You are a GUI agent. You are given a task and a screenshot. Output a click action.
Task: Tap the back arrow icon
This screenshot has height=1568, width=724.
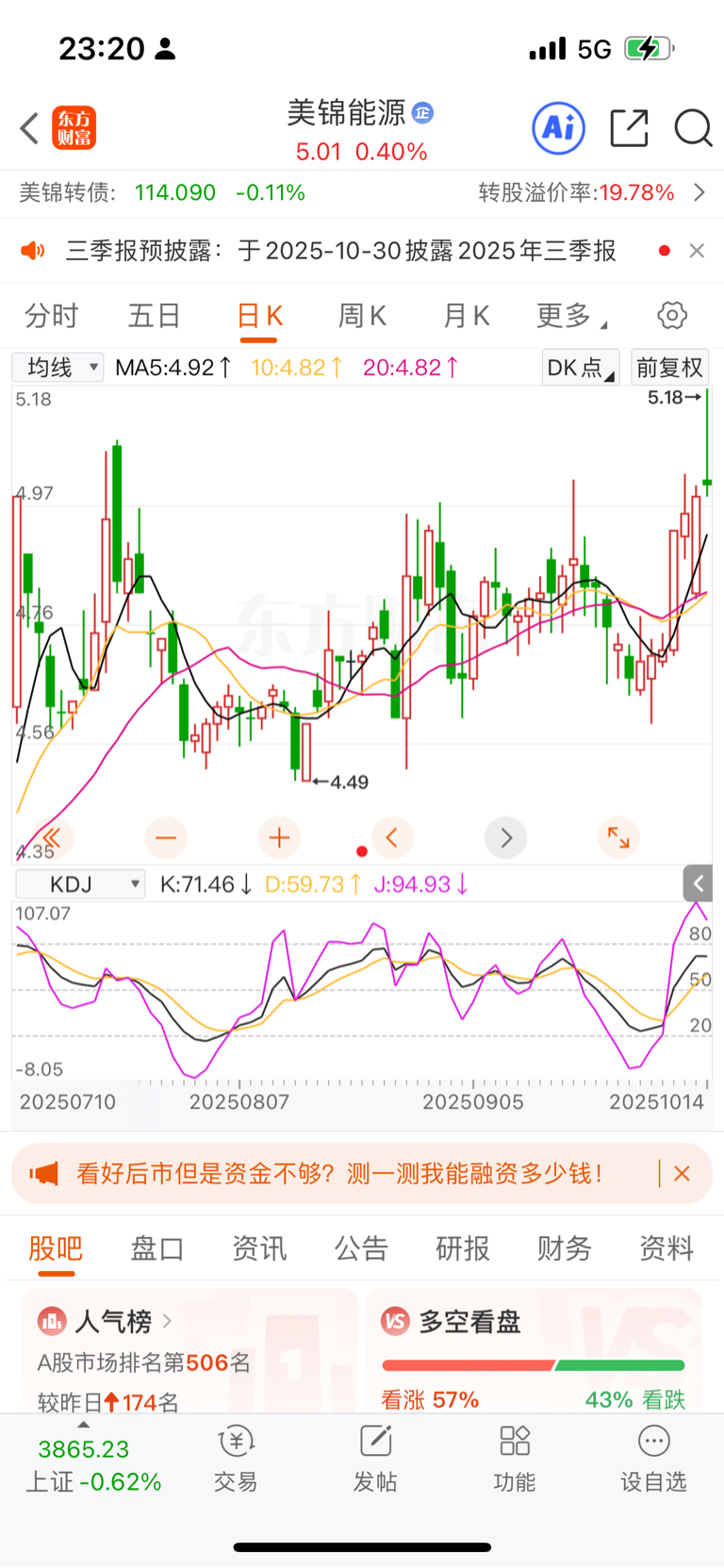point(29,128)
